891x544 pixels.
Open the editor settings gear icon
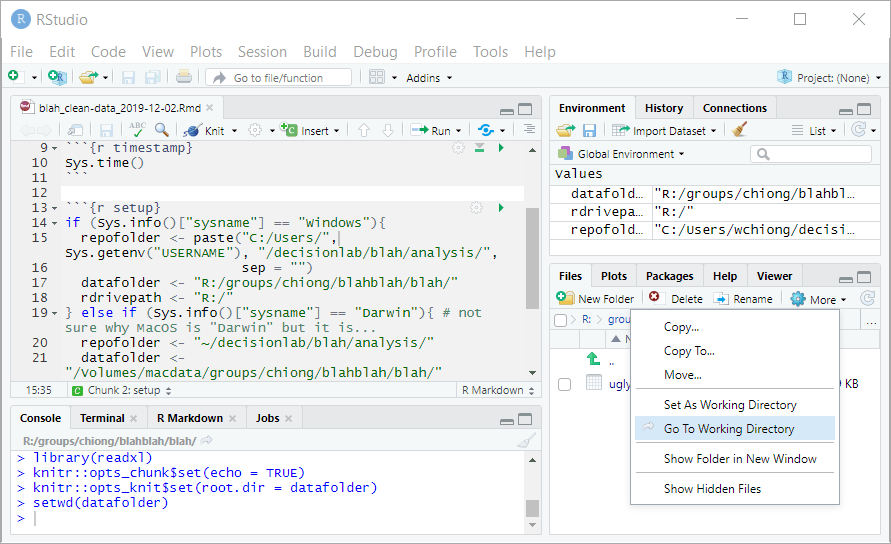pyautogui.click(x=255, y=131)
